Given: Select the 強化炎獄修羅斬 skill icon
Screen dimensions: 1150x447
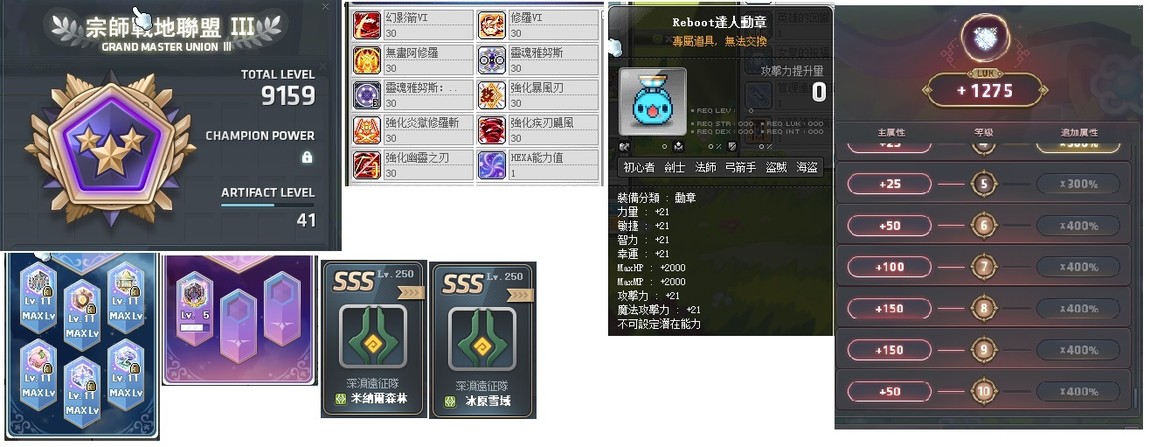Looking at the screenshot, I should coord(367,130).
